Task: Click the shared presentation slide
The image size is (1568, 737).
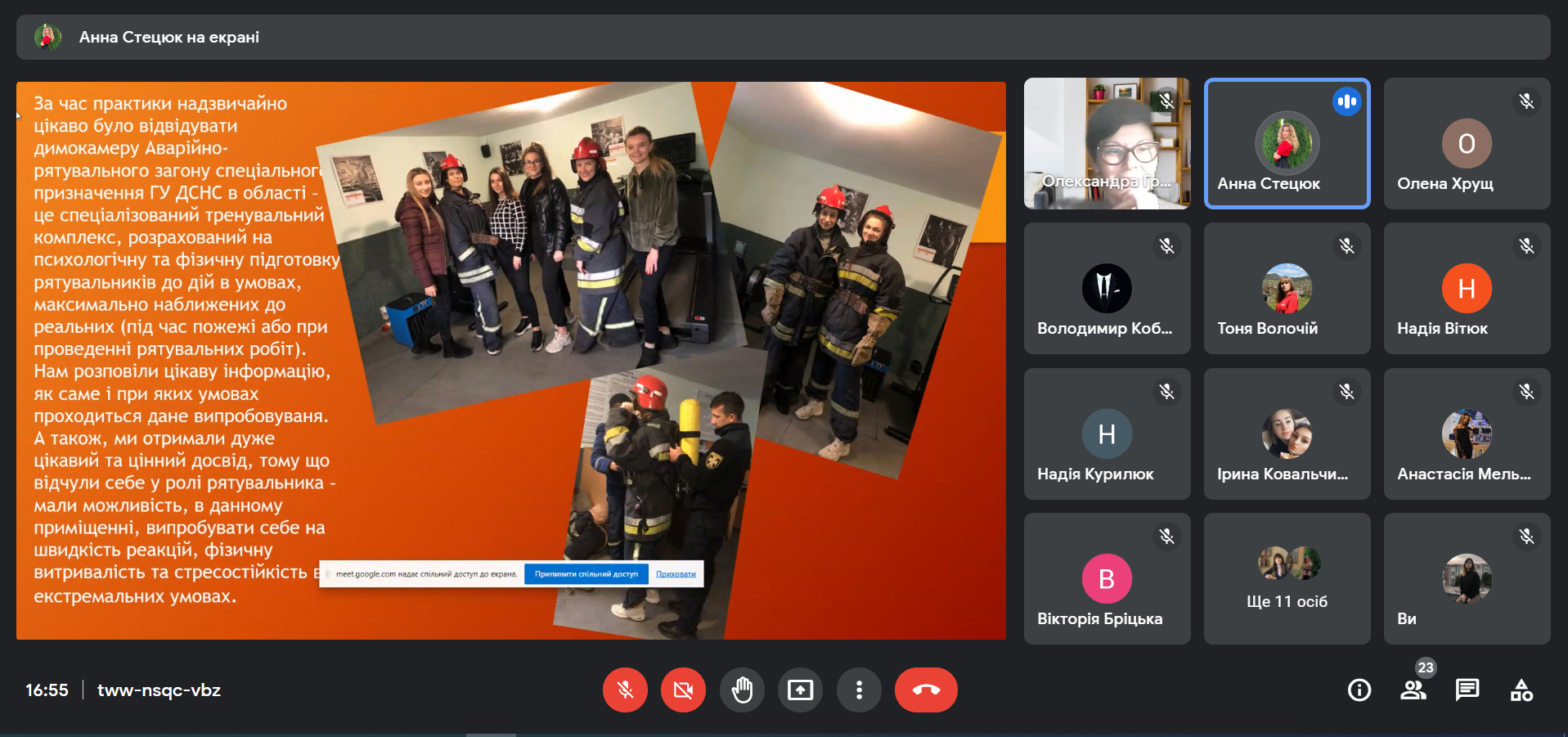Action: 510,360
